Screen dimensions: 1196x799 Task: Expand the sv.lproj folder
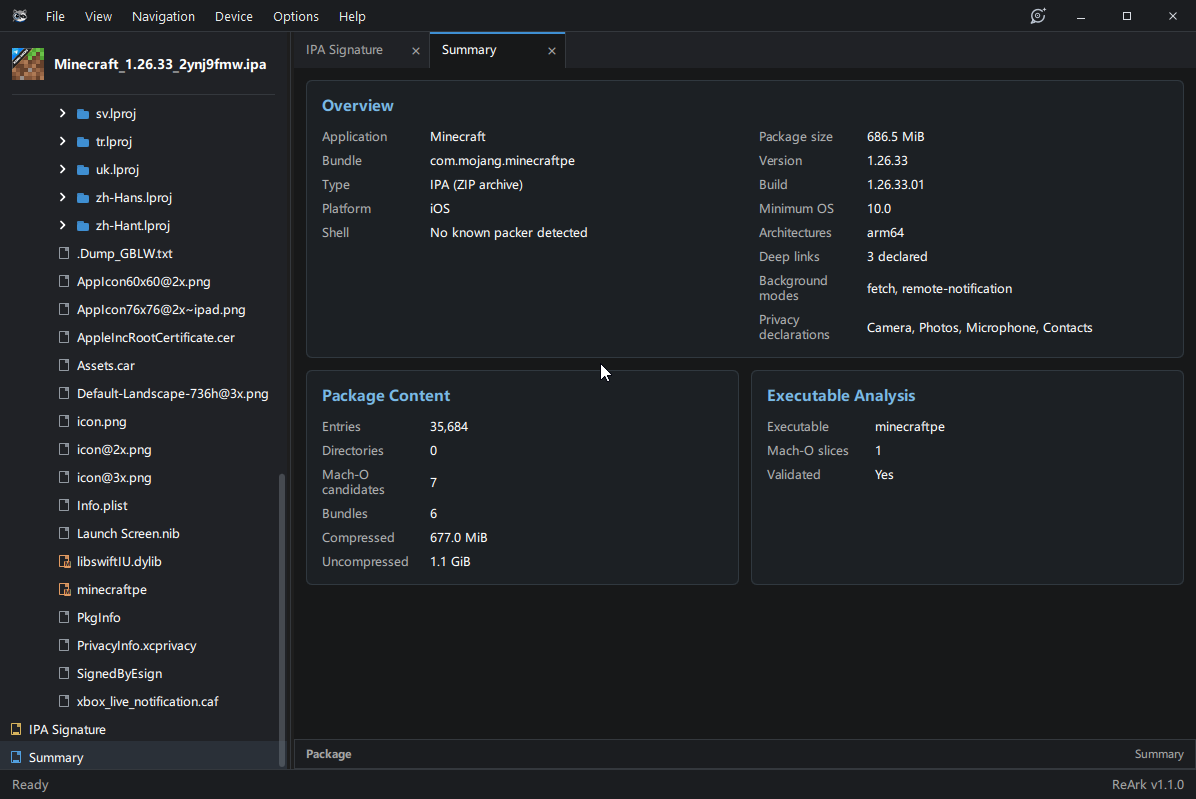coord(63,113)
